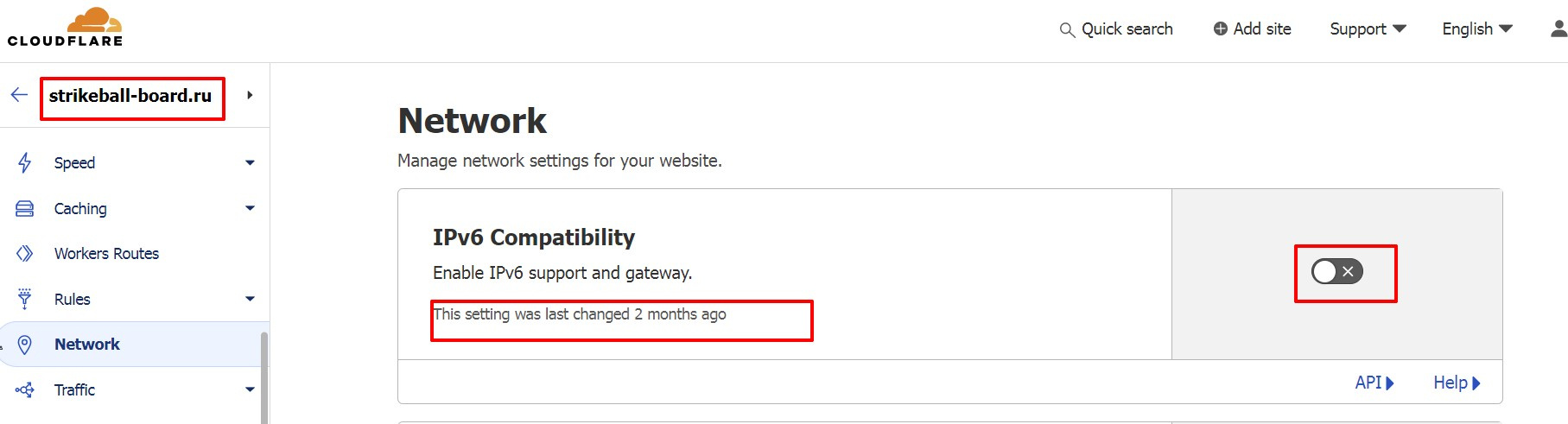Screen dimensions: 1568x424
Task: Open the user account profile icon
Action: tap(1558, 29)
